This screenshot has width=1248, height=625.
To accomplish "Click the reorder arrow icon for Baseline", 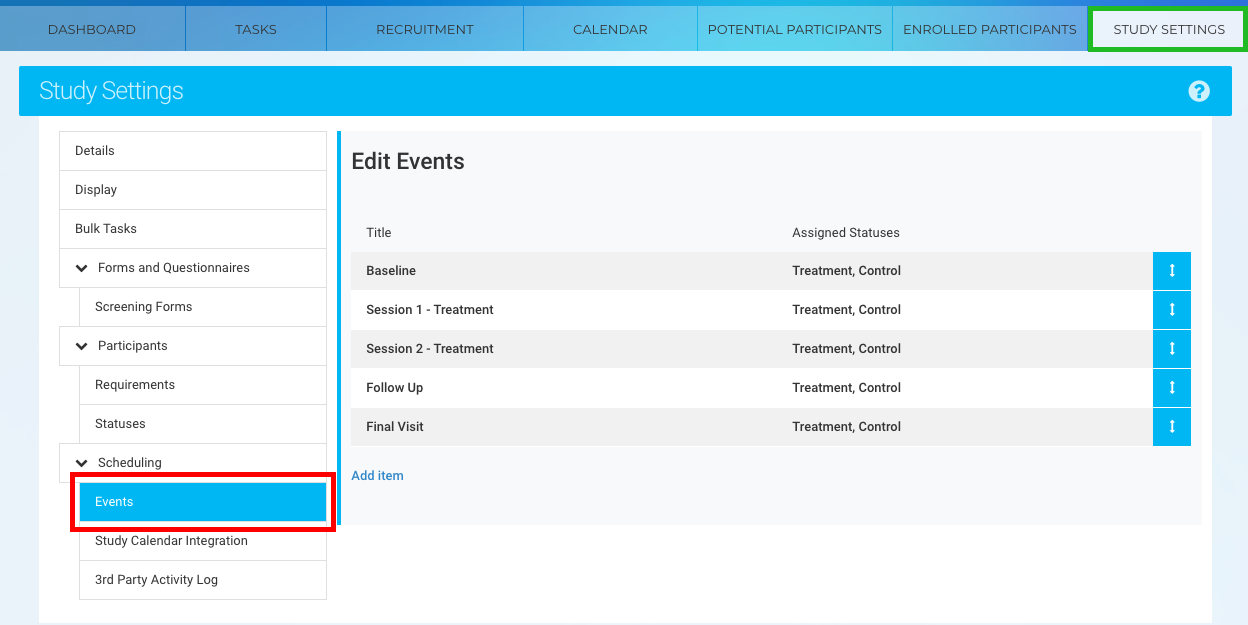I will pyautogui.click(x=1171, y=271).
